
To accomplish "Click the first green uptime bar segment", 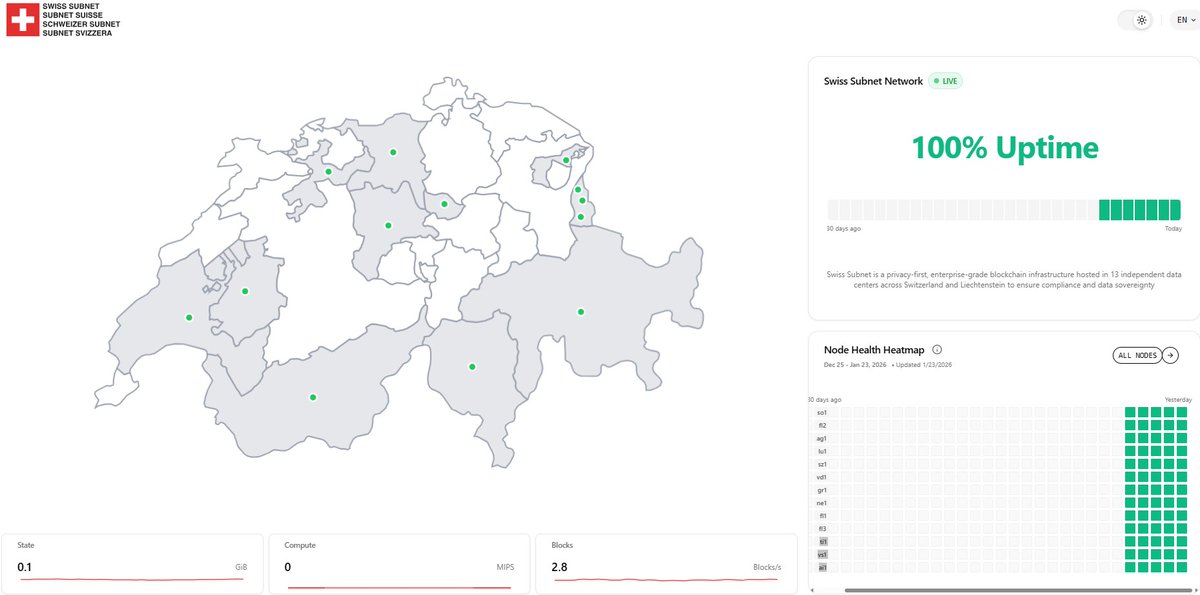I will (x=1104, y=210).
